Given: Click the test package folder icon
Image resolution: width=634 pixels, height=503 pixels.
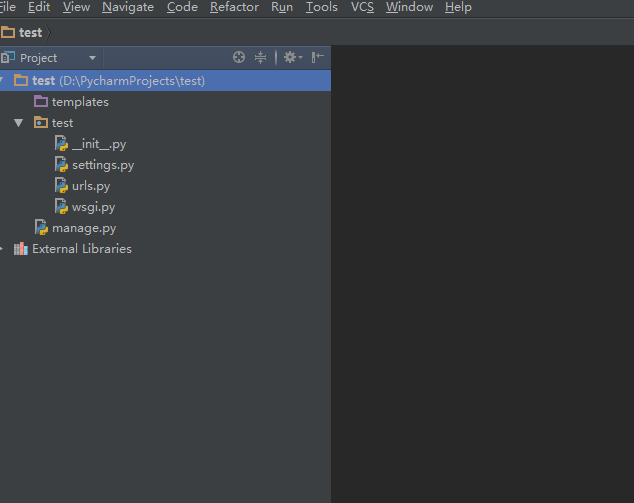Looking at the screenshot, I should 41,123.
